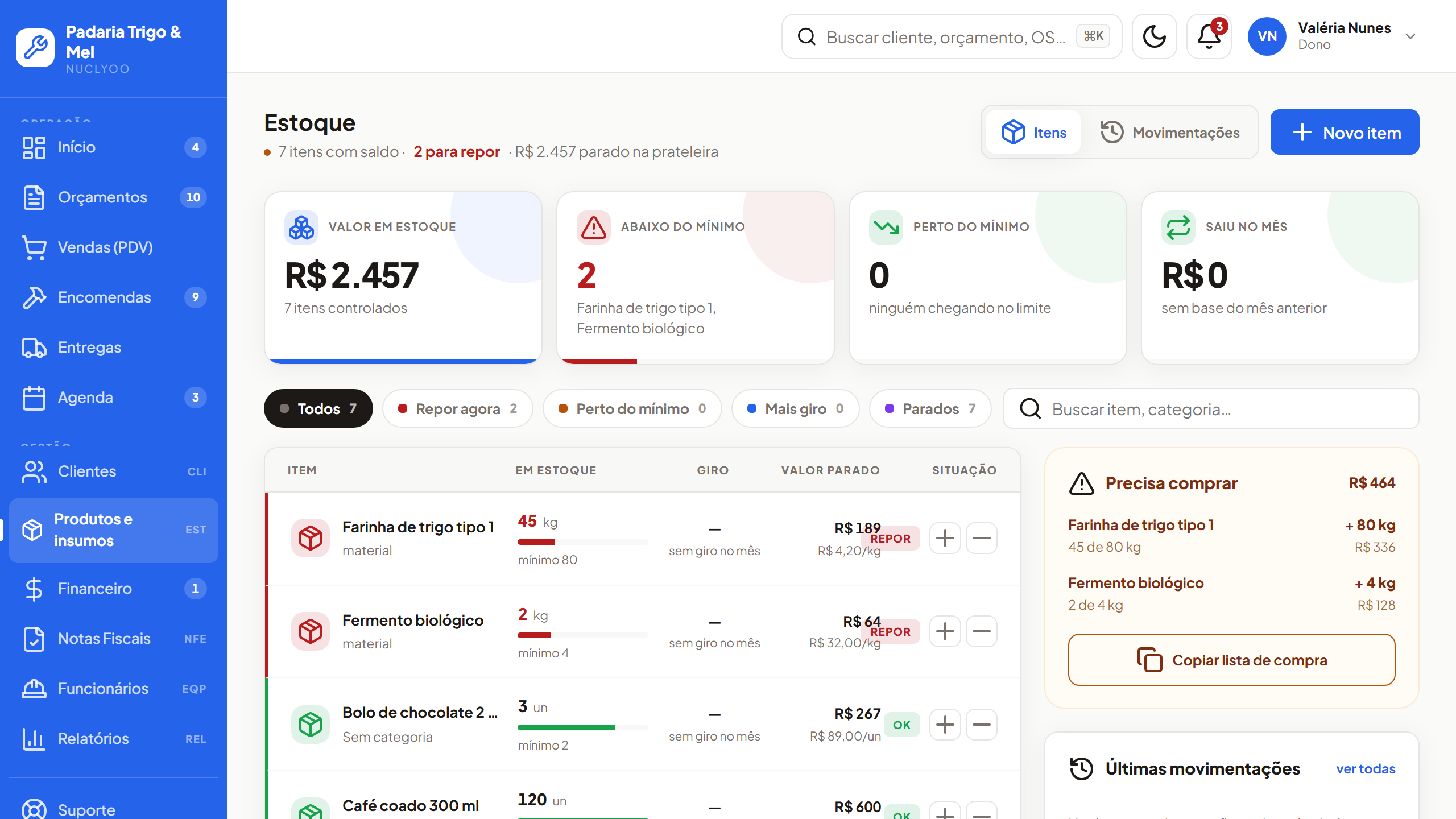Open Notas Fiscais document icon

34,639
